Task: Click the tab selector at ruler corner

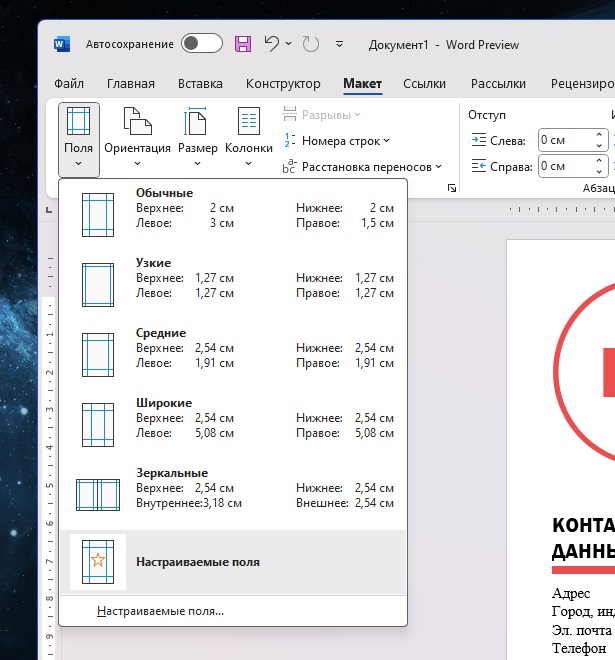Action: (x=49, y=209)
